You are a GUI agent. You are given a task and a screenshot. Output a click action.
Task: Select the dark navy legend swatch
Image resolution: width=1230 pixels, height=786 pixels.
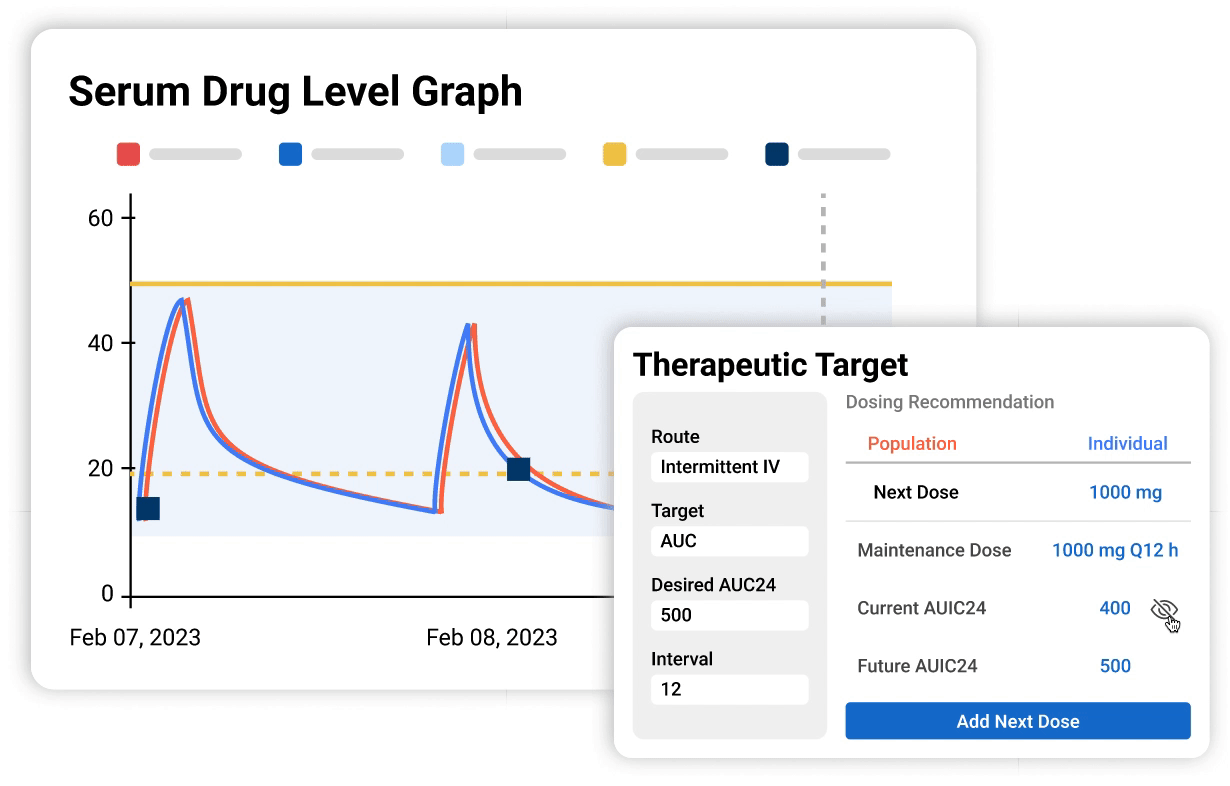[x=775, y=153]
